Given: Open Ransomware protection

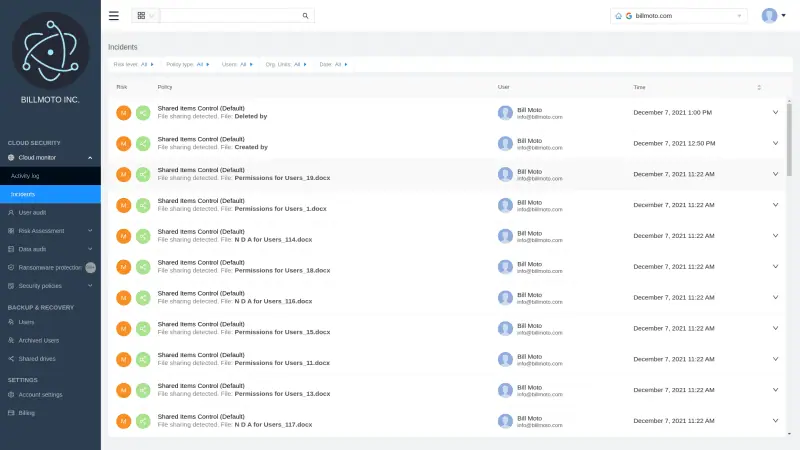Looking at the screenshot, I should [50, 267].
